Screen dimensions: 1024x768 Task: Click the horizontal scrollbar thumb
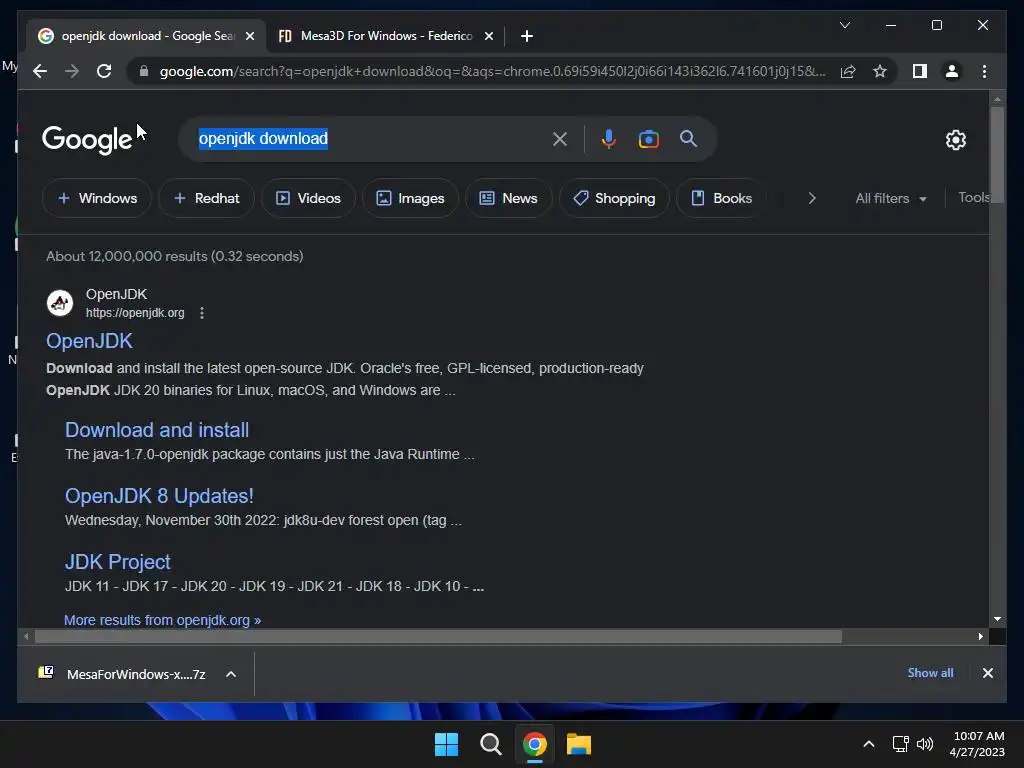click(x=438, y=636)
